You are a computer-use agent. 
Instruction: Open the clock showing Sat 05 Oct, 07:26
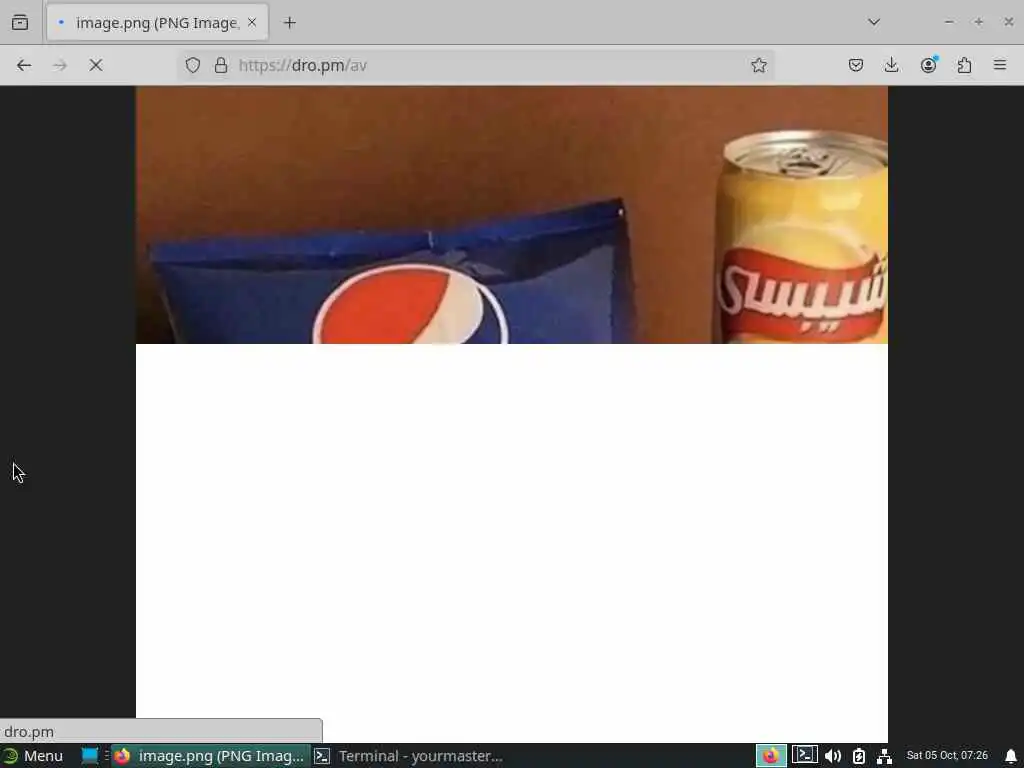(x=947, y=756)
